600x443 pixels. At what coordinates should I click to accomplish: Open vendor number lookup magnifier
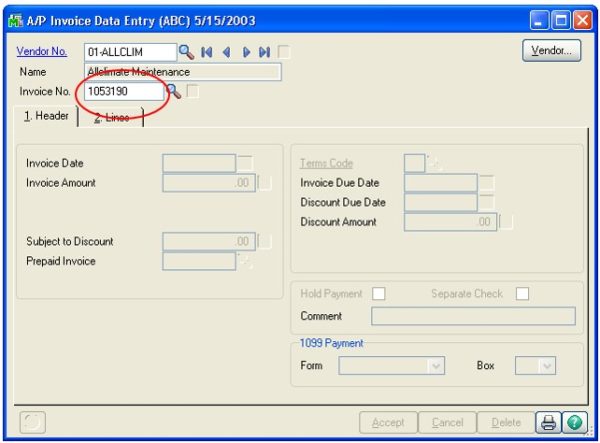point(186,52)
